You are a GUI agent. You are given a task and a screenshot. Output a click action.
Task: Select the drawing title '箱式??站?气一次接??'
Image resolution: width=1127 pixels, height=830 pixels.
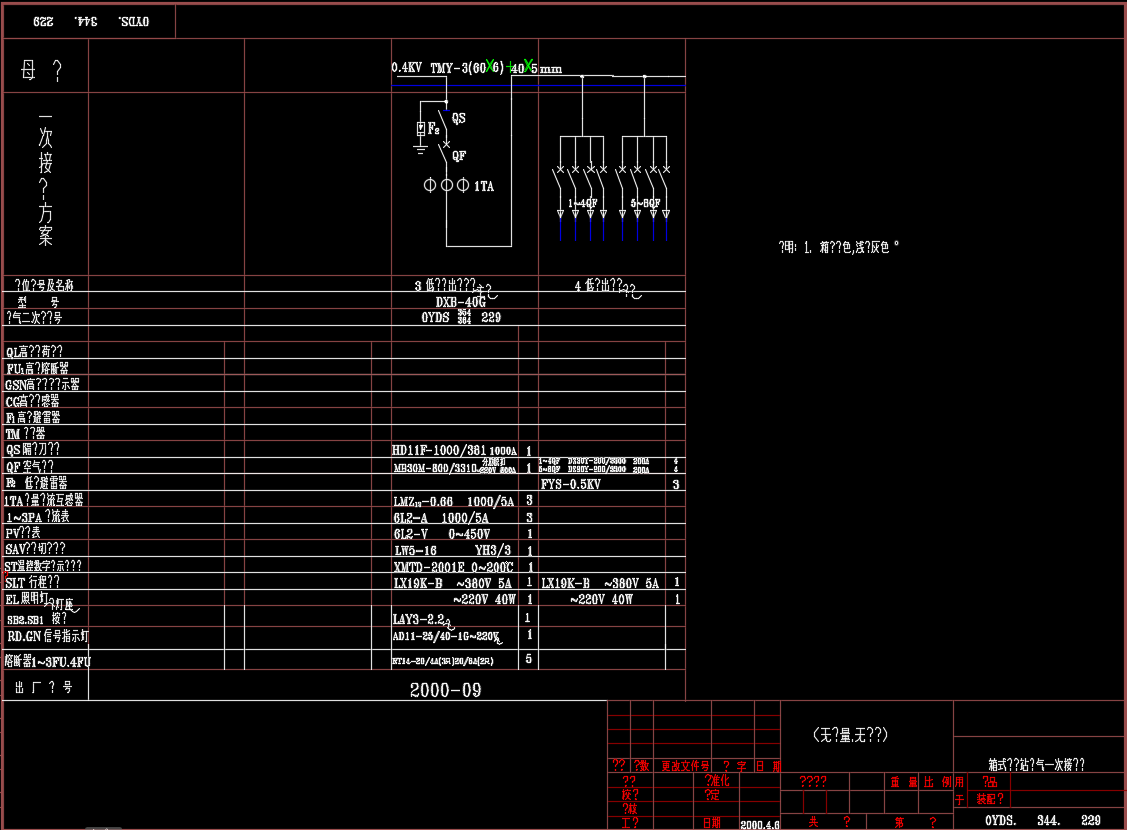coord(1036,765)
